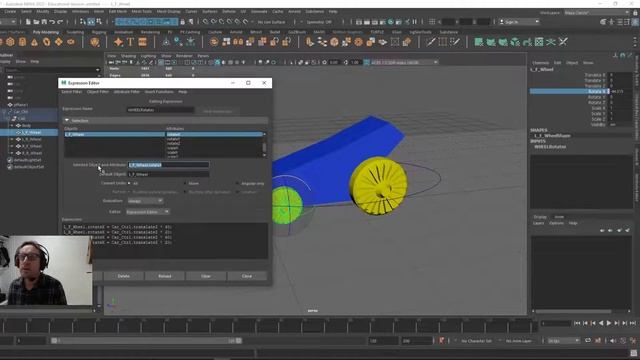Click the polygon cone shelf icon
This screenshot has height=360, width=640.
point(34,42)
